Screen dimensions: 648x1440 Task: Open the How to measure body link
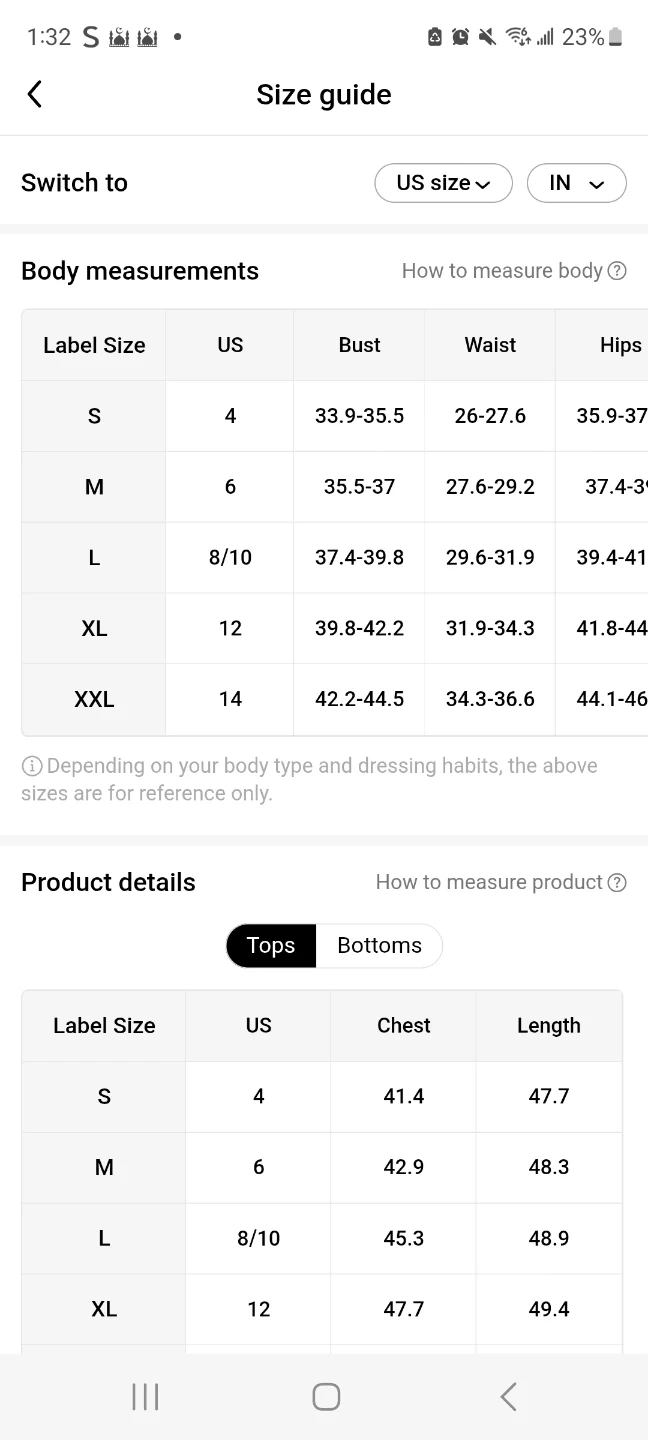click(x=501, y=271)
